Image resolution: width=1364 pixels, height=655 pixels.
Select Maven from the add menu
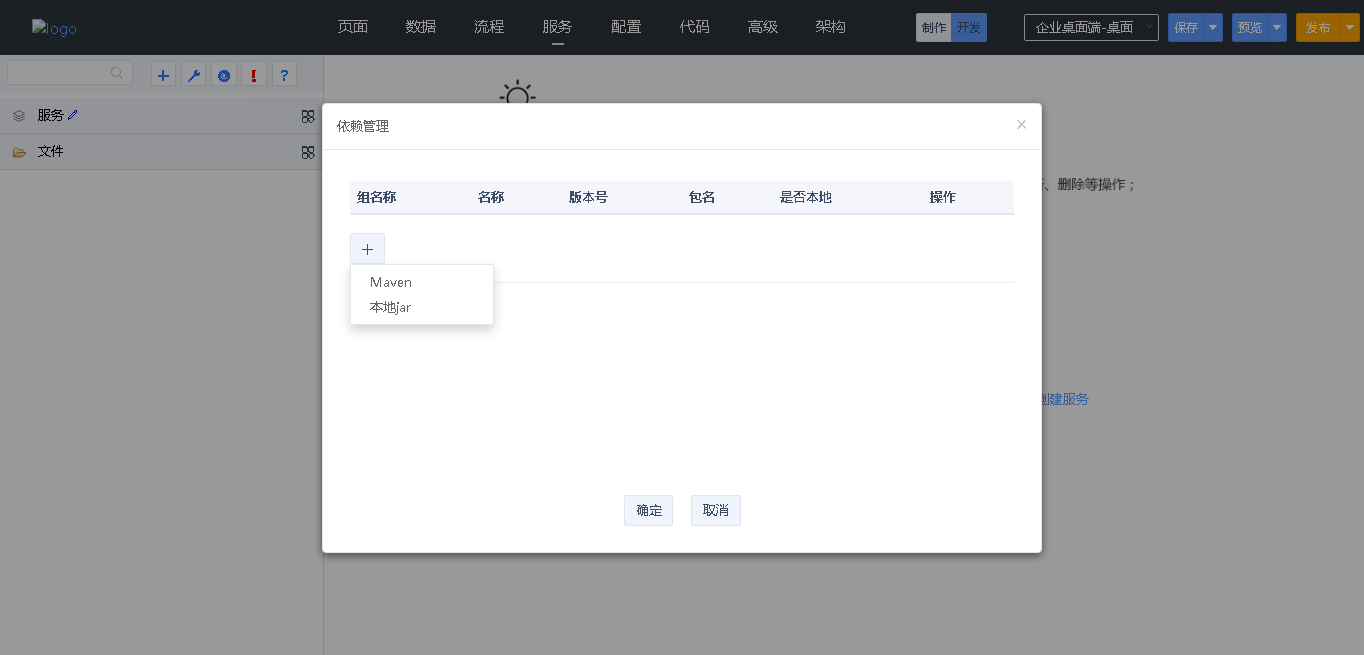click(x=391, y=282)
